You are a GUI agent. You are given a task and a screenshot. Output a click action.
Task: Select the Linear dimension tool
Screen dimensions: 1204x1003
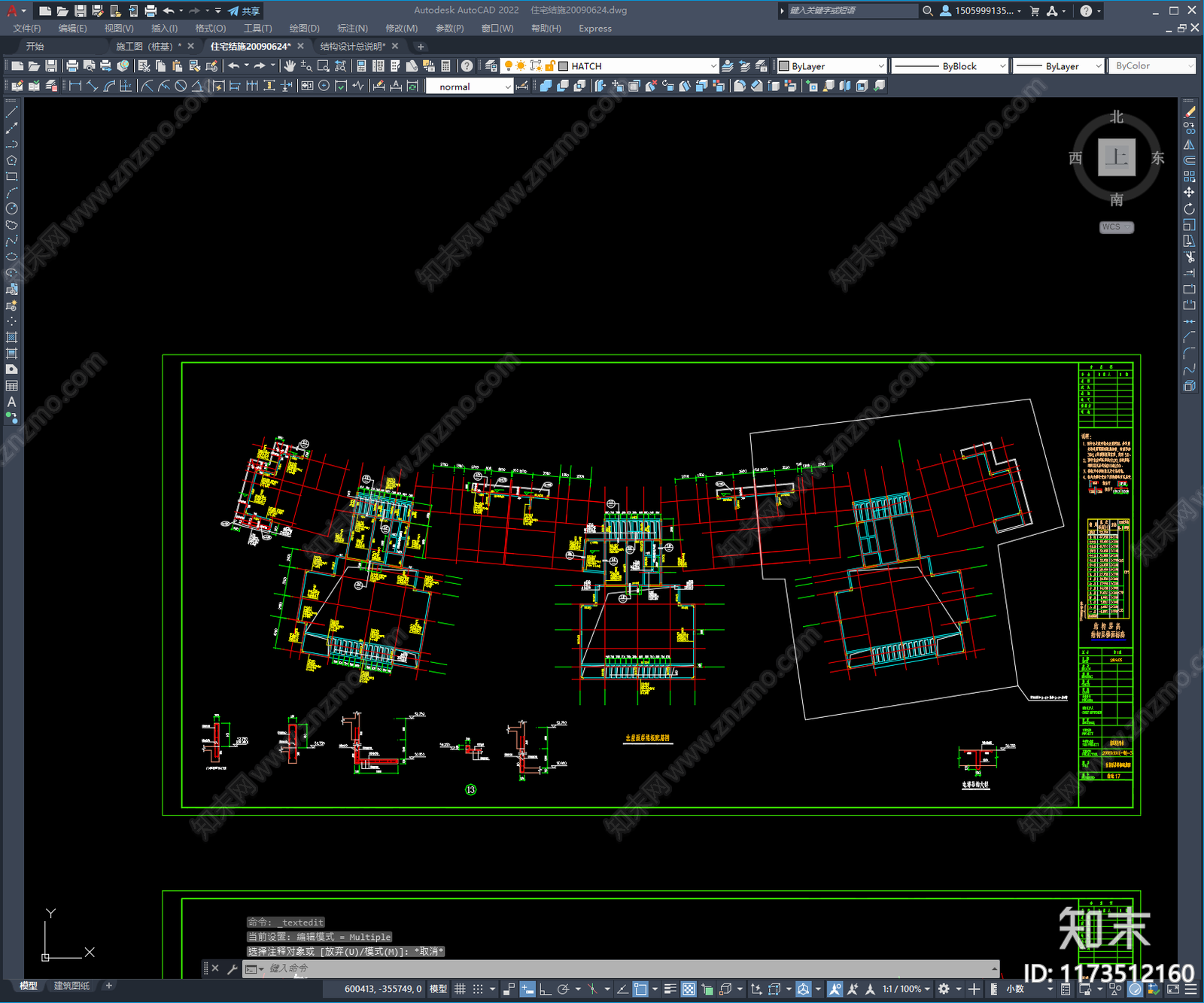(x=75, y=86)
